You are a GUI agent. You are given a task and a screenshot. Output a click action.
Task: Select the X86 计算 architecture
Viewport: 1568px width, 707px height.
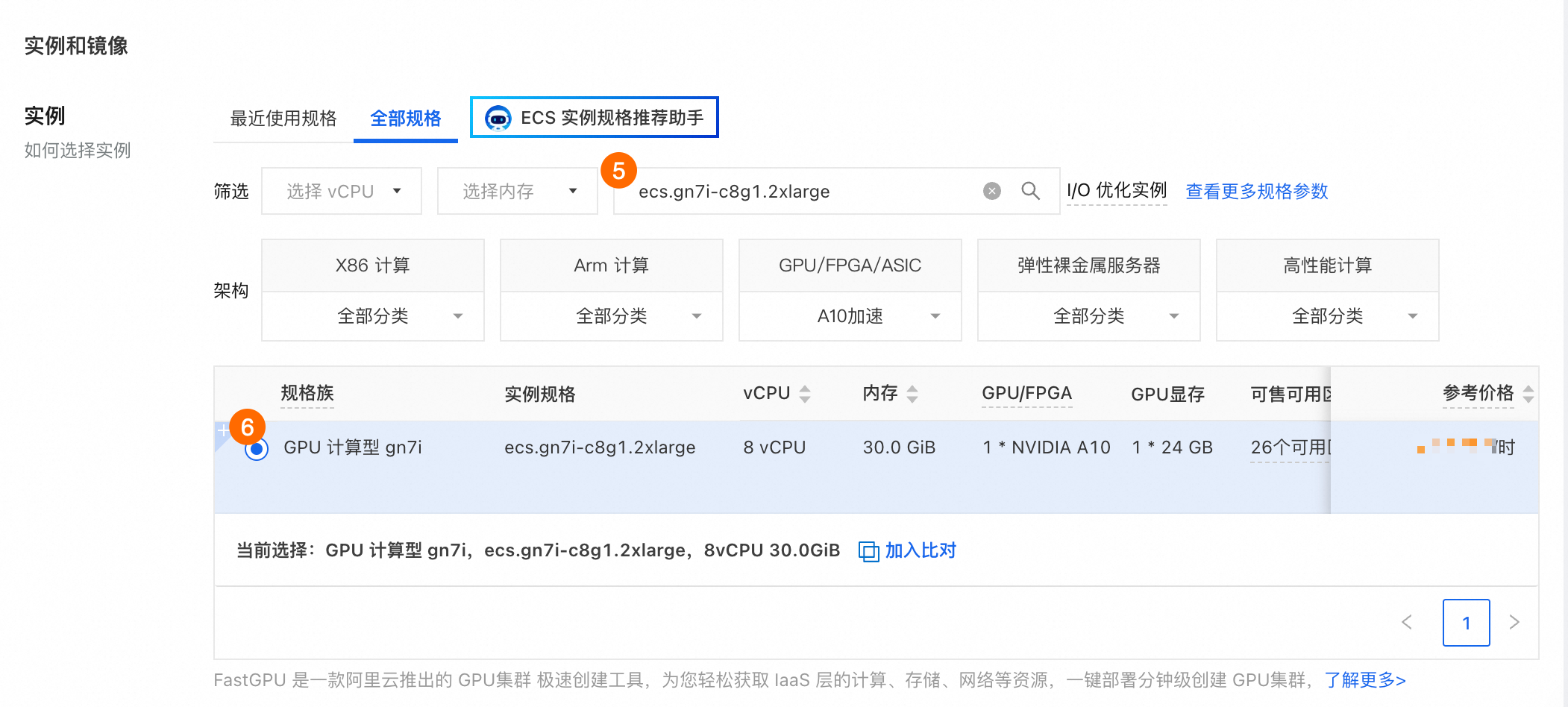coord(373,265)
